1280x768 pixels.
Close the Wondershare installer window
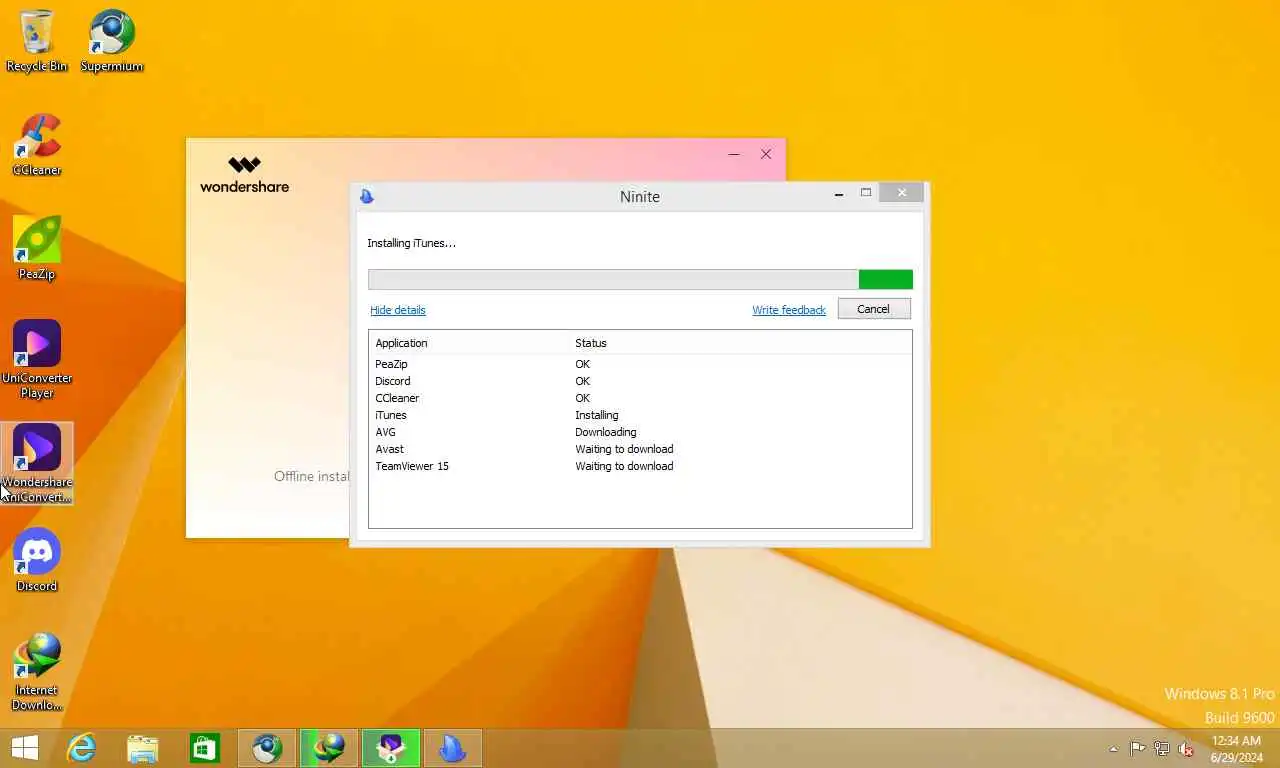pyautogui.click(x=766, y=154)
